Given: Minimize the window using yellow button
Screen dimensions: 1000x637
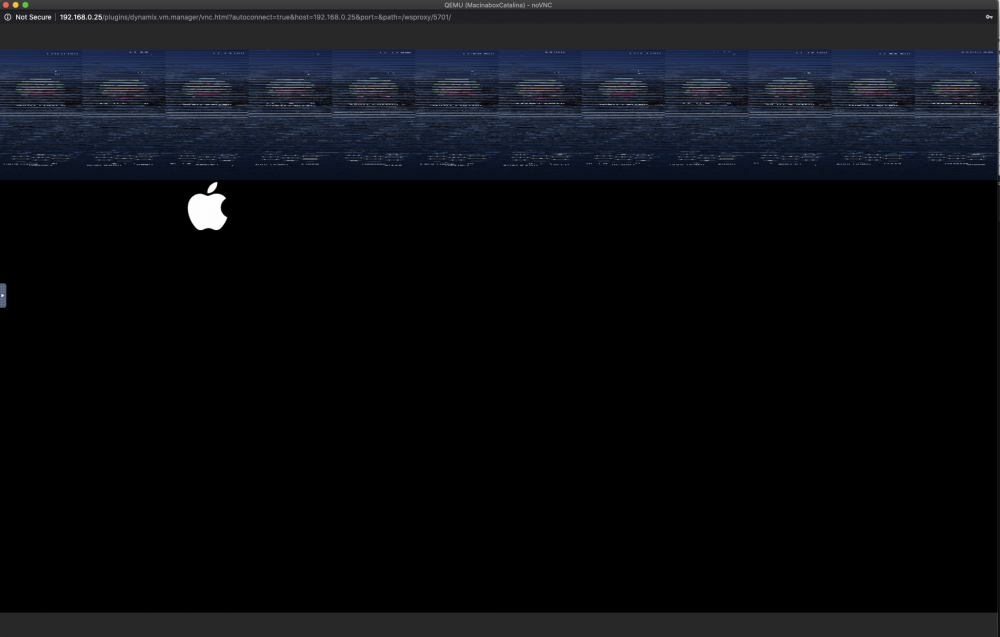Looking at the screenshot, I should (15, 5).
